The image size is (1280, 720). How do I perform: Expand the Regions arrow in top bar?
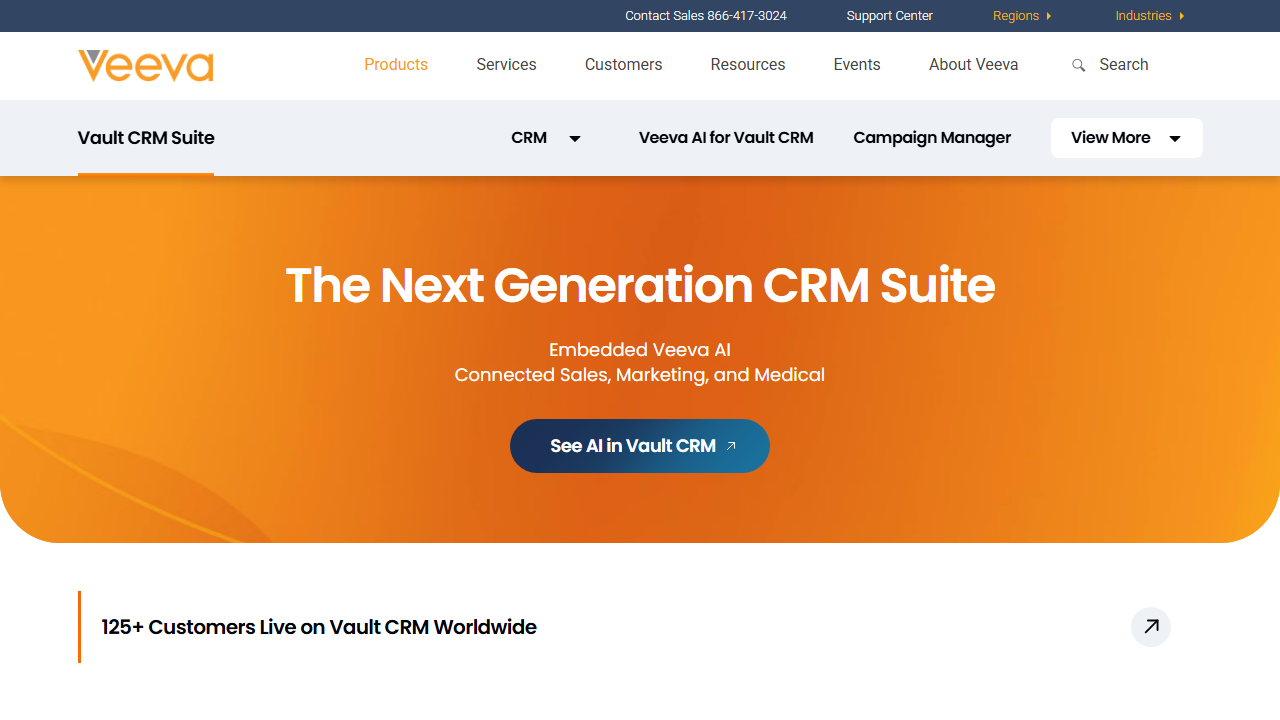(1049, 16)
